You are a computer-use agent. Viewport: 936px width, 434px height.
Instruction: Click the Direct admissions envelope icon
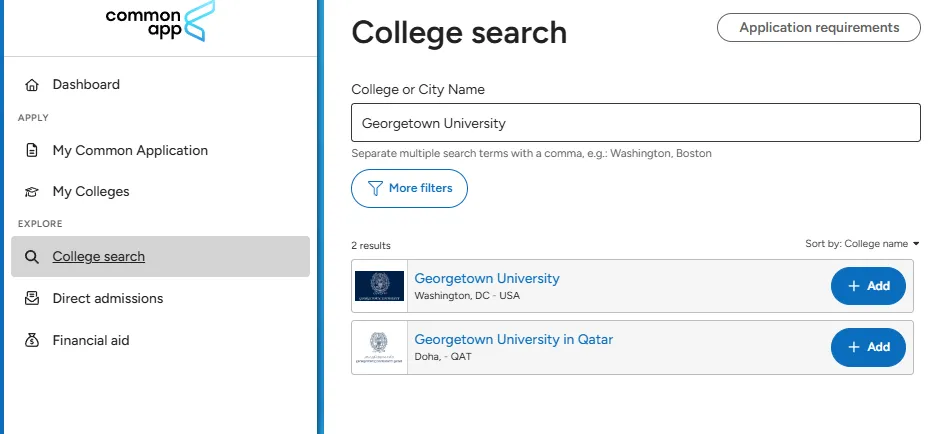pyautogui.click(x=32, y=298)
